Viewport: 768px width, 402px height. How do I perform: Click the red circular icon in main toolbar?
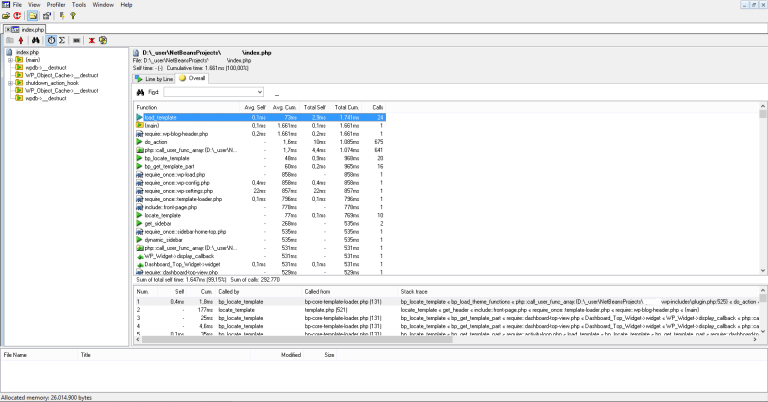pos(19,16)
